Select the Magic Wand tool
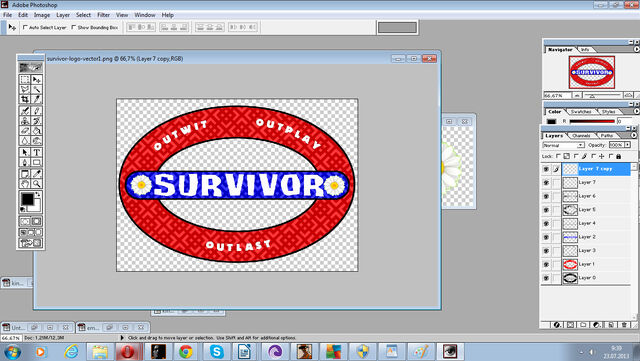 coord(36,89)
